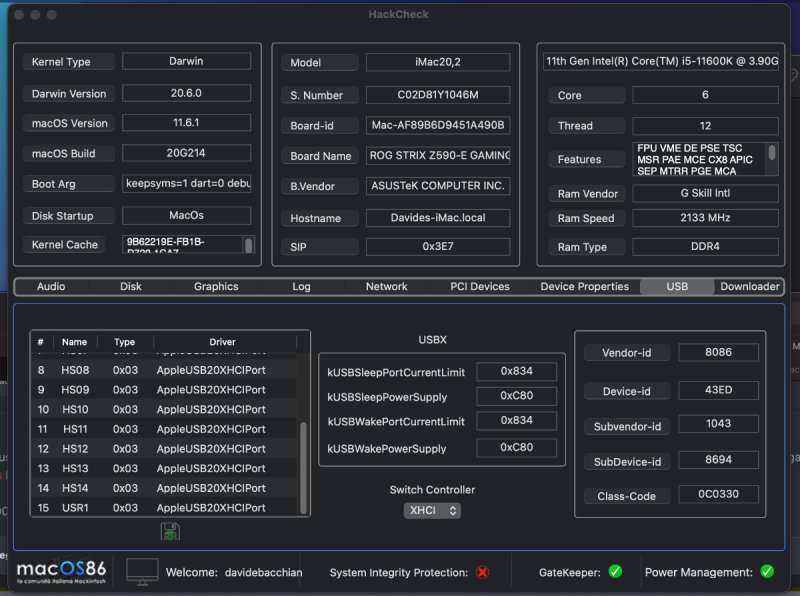Select the HS11 port row
Screen dimensions: 800x596
click(164, 429)
